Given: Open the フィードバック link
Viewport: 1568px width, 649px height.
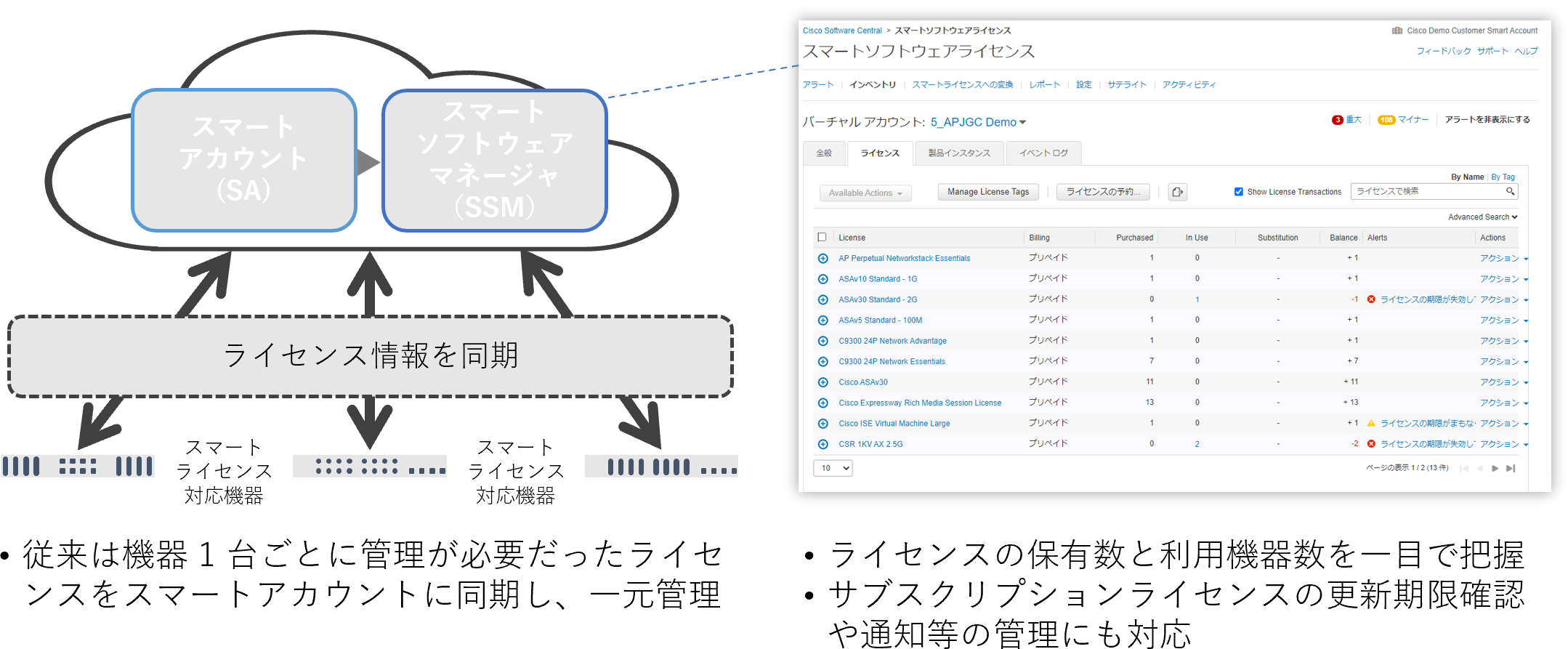Looking at the screenshot, I should click(1444, 52).
